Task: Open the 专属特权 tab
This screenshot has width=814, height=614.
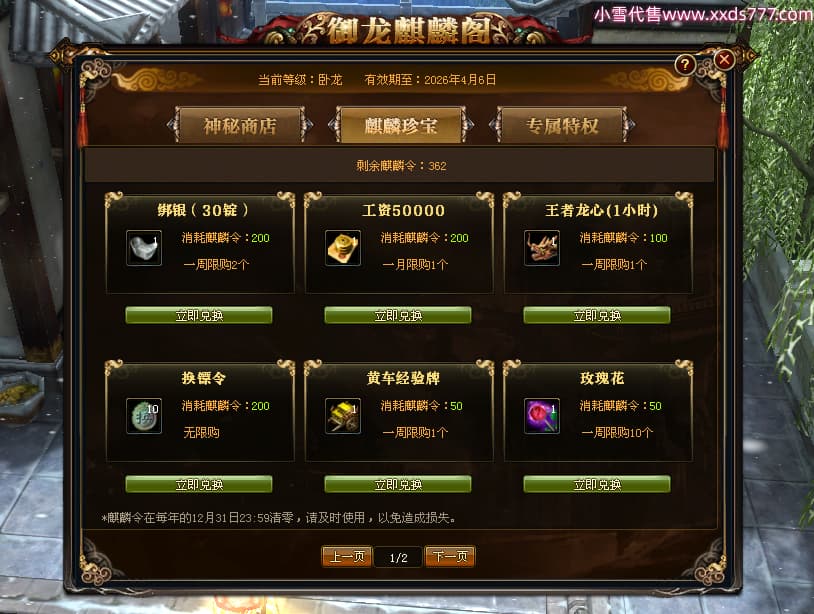Action: (x=562, y=125)
